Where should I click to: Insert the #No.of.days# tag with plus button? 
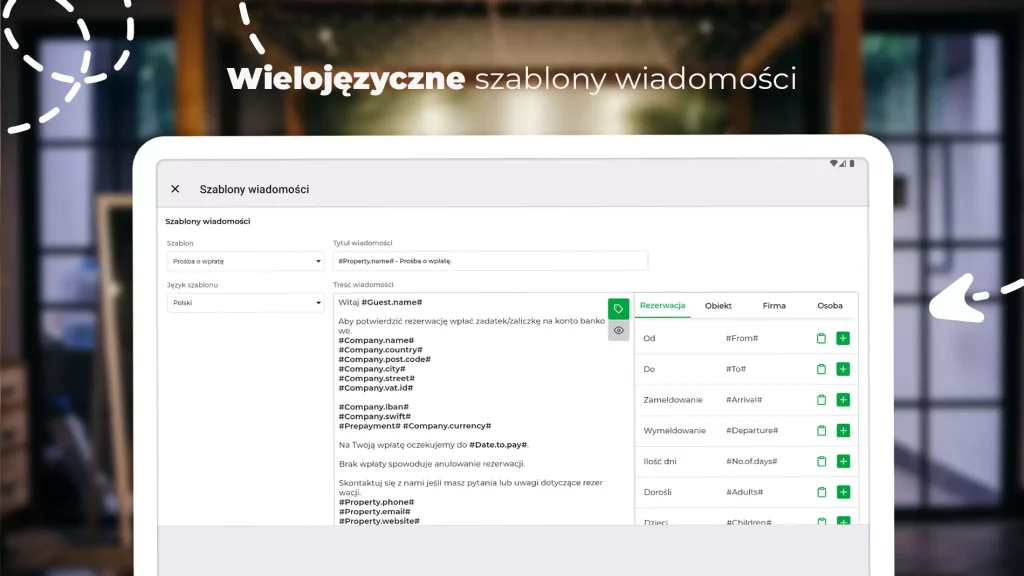tap(843, 461)
